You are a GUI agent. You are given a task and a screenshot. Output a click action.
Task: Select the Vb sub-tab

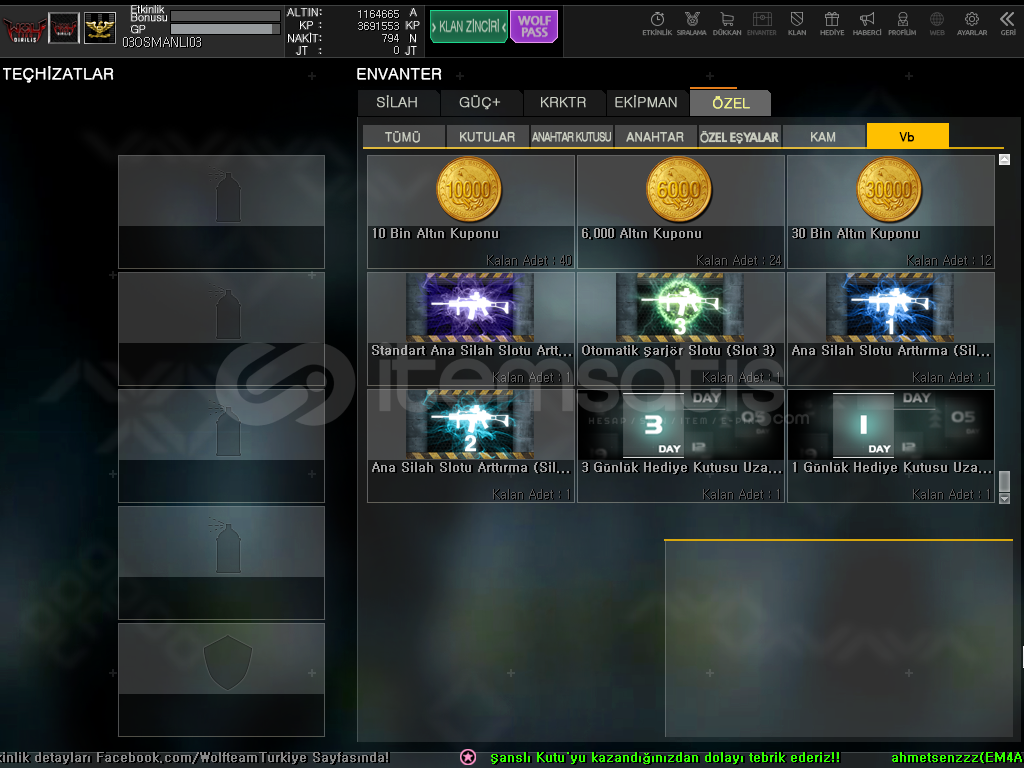(x=907, y=136)
